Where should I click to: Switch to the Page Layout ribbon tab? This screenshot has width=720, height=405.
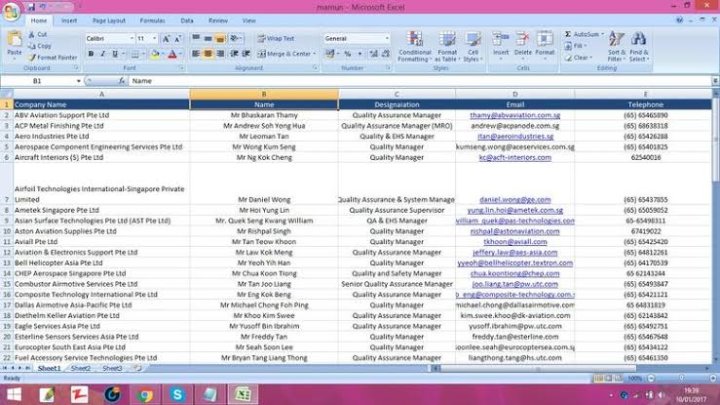click(109, 20)
